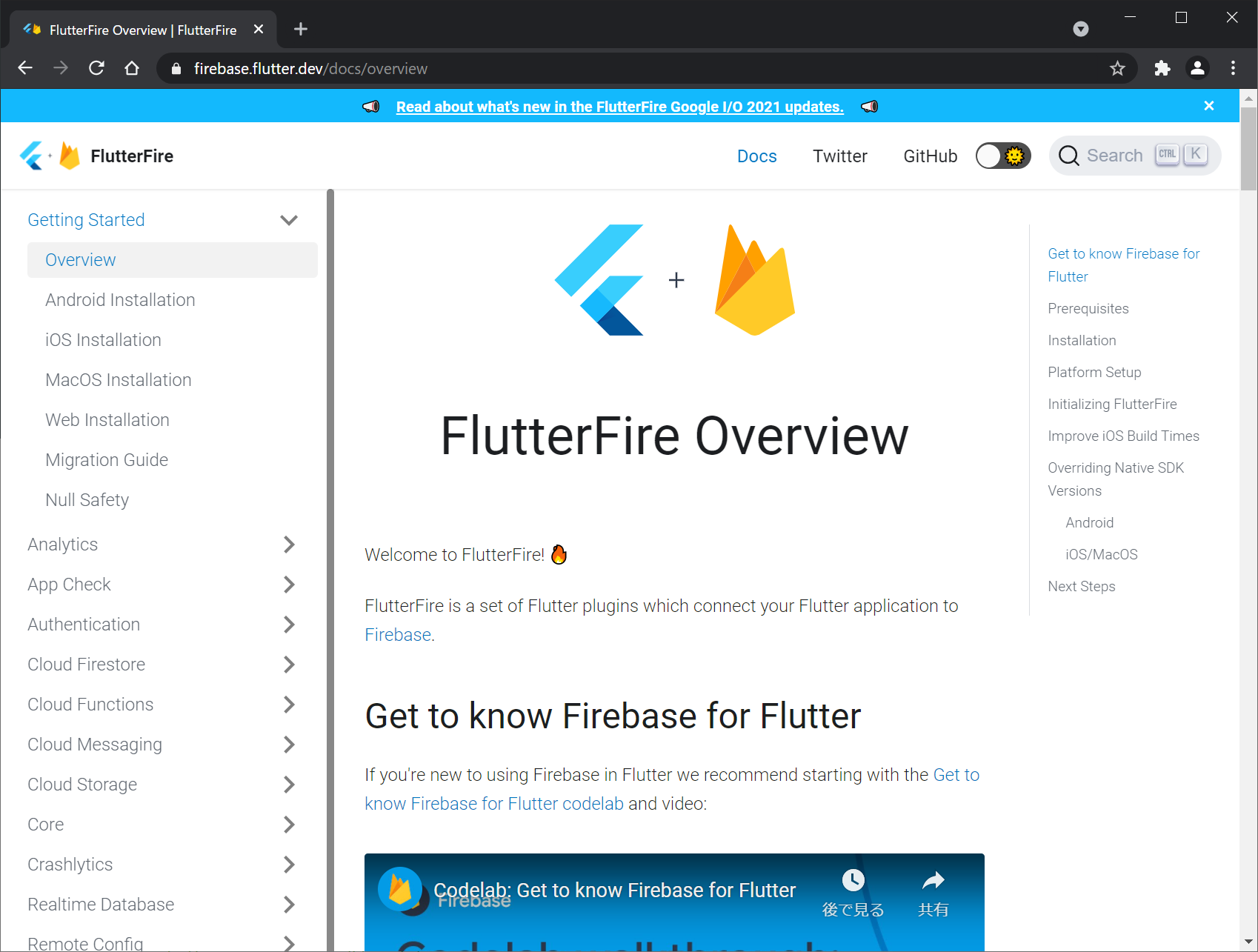Viewport: 1258px width, 952px height.
Task: Toggle the dark mode switch
Action: 1002,156
